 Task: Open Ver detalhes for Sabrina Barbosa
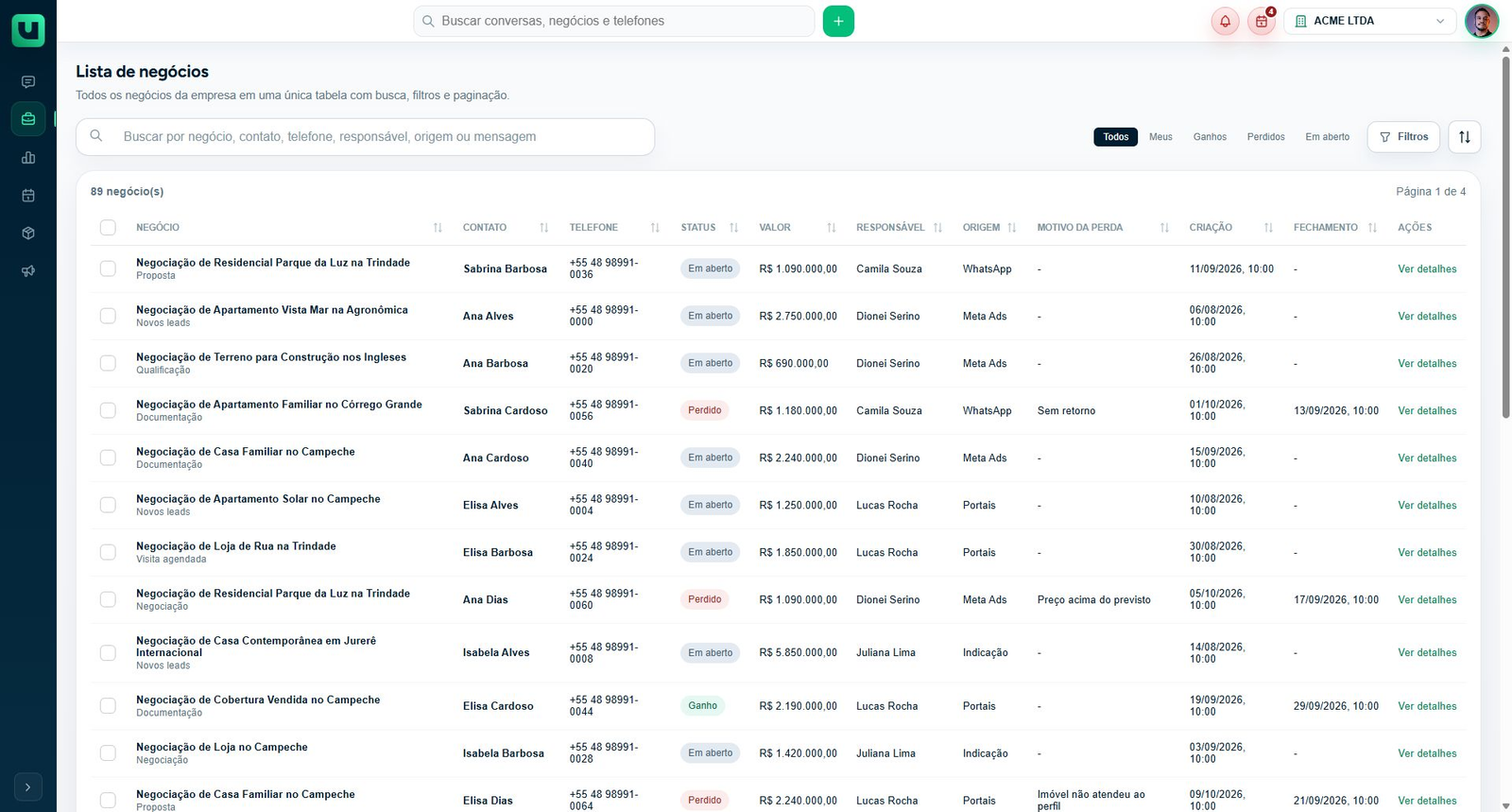pos(1427,269)
